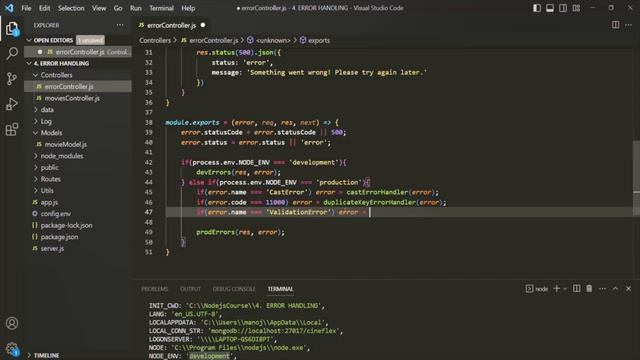640x360 pixels.
Task: Maximize the panel with the up chevron
Action: pos(616,289)
